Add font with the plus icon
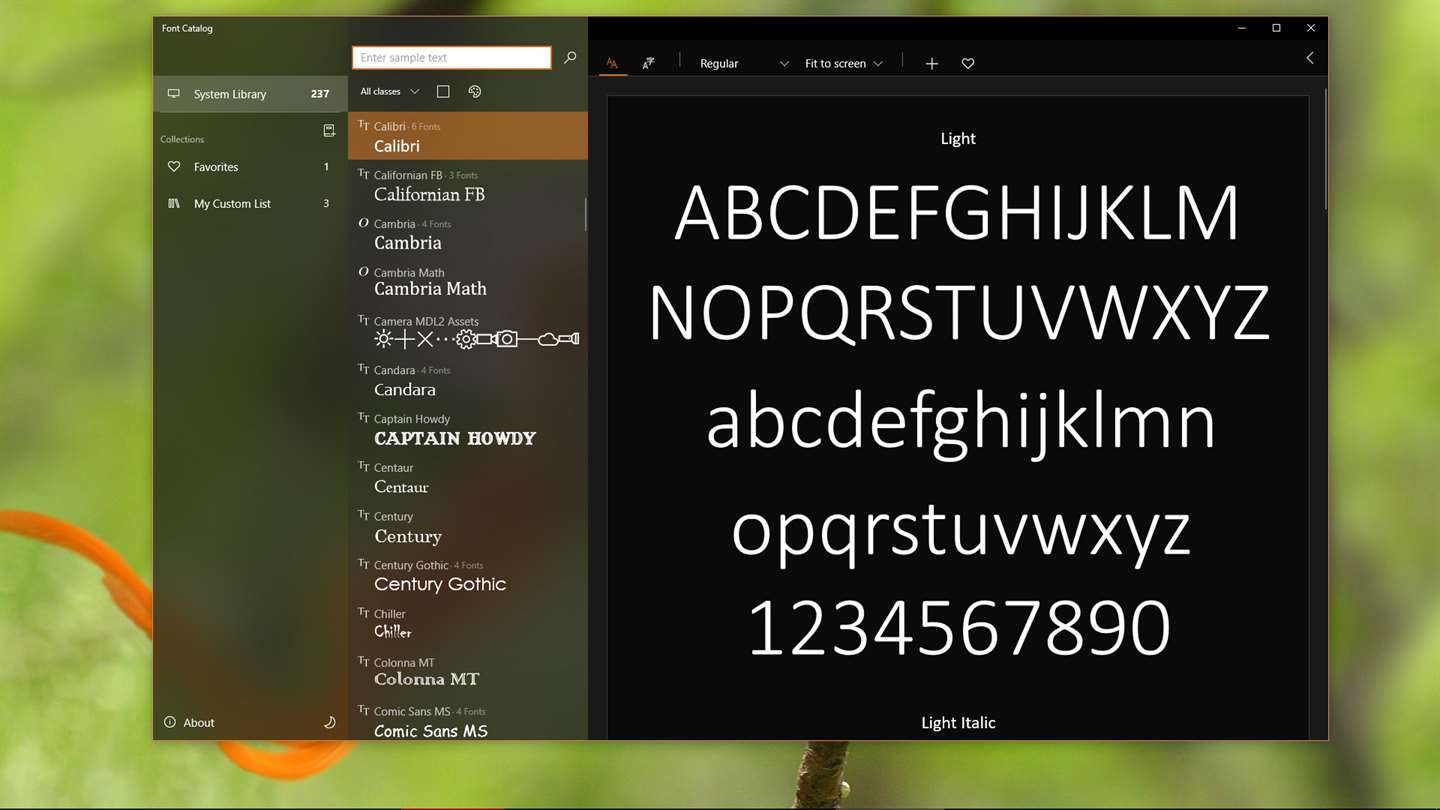 [x=932, y=63]
